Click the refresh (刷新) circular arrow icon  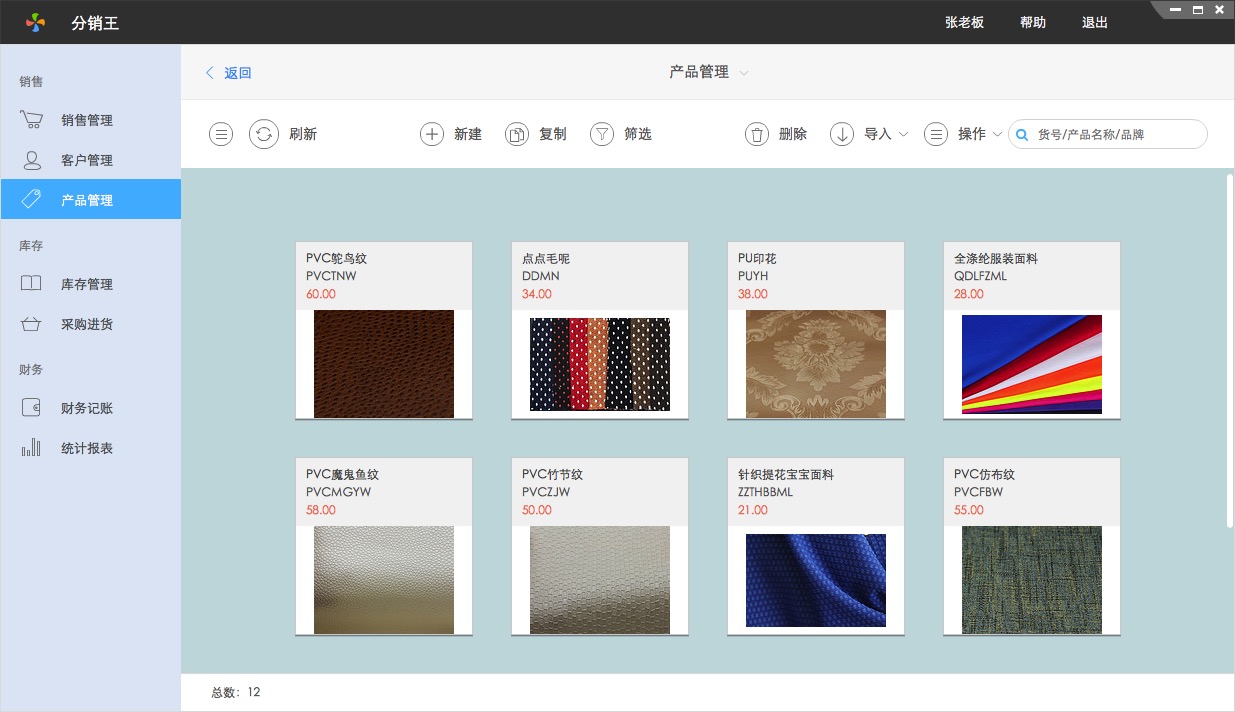point(264,134)
